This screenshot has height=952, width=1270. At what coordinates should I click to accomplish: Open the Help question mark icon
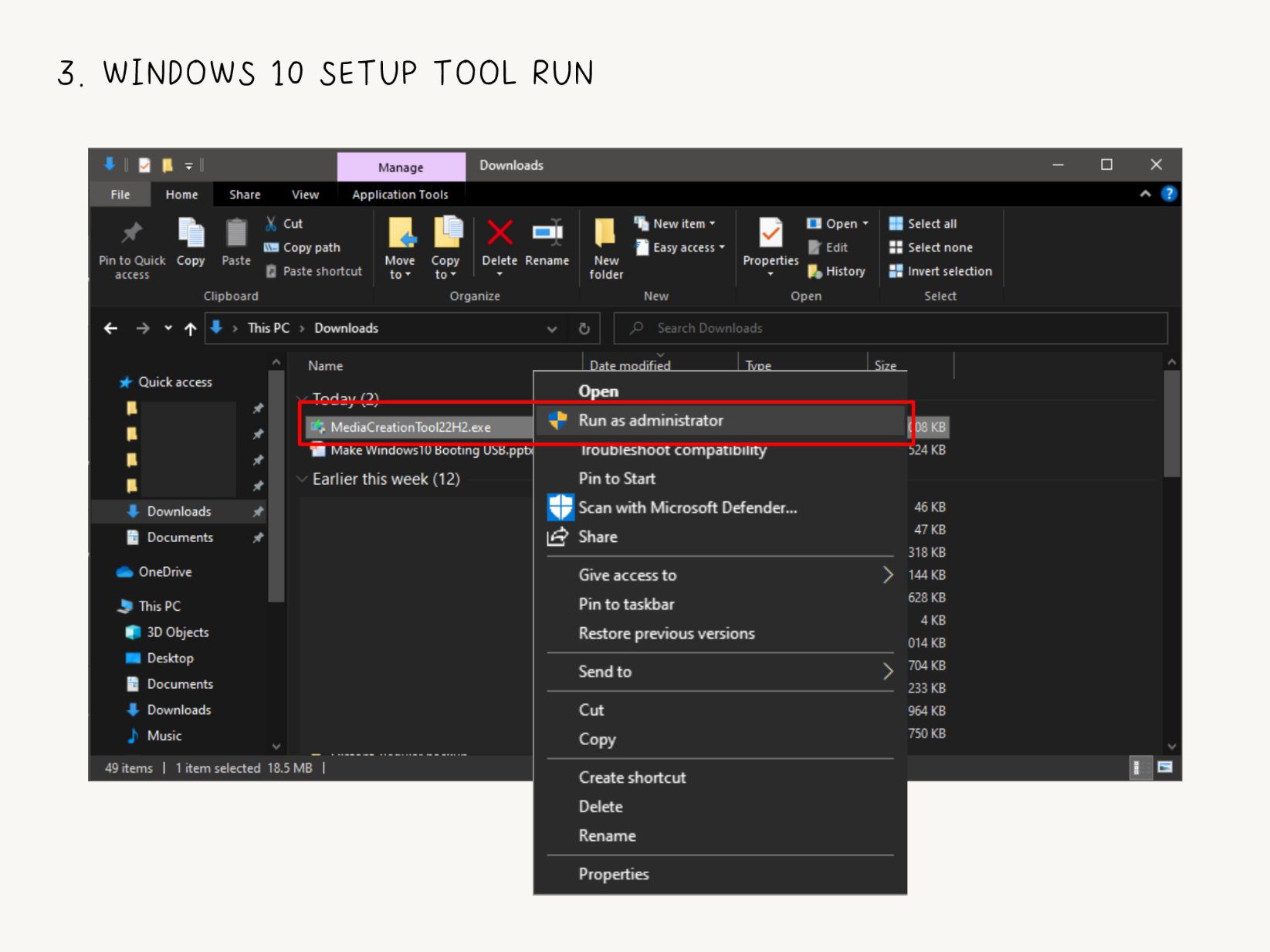1169,194
